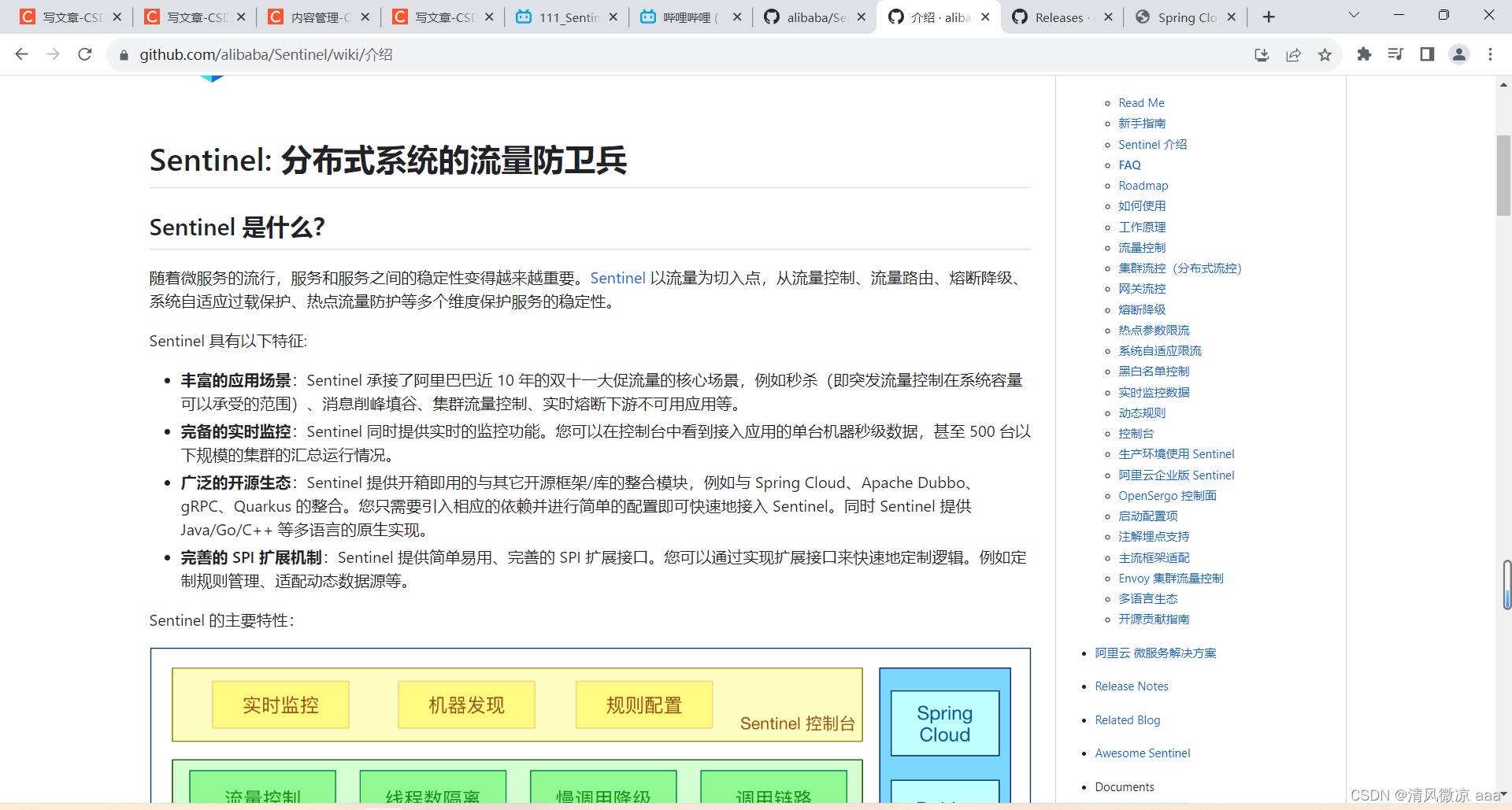
Task: Open 熔断降级 sidebar link
Action: [1142, 309]
